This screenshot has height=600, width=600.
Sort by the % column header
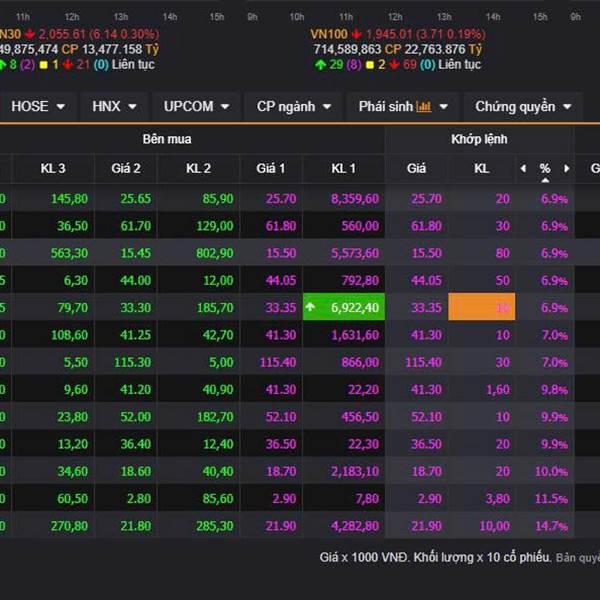point(545,168)
